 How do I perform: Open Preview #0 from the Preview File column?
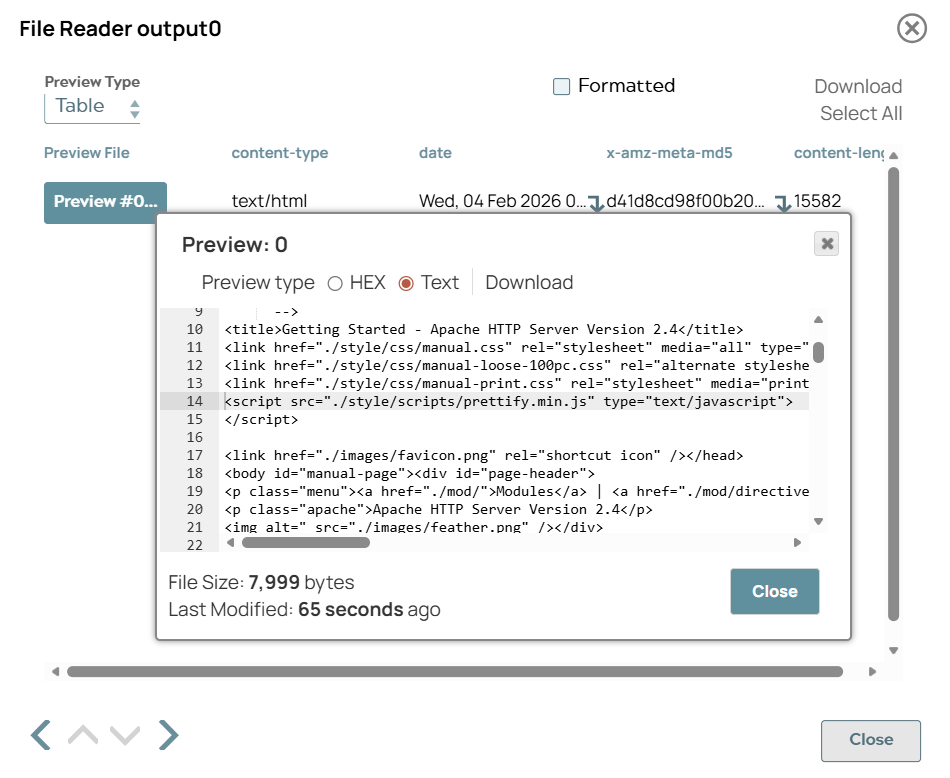coord(105,201)
